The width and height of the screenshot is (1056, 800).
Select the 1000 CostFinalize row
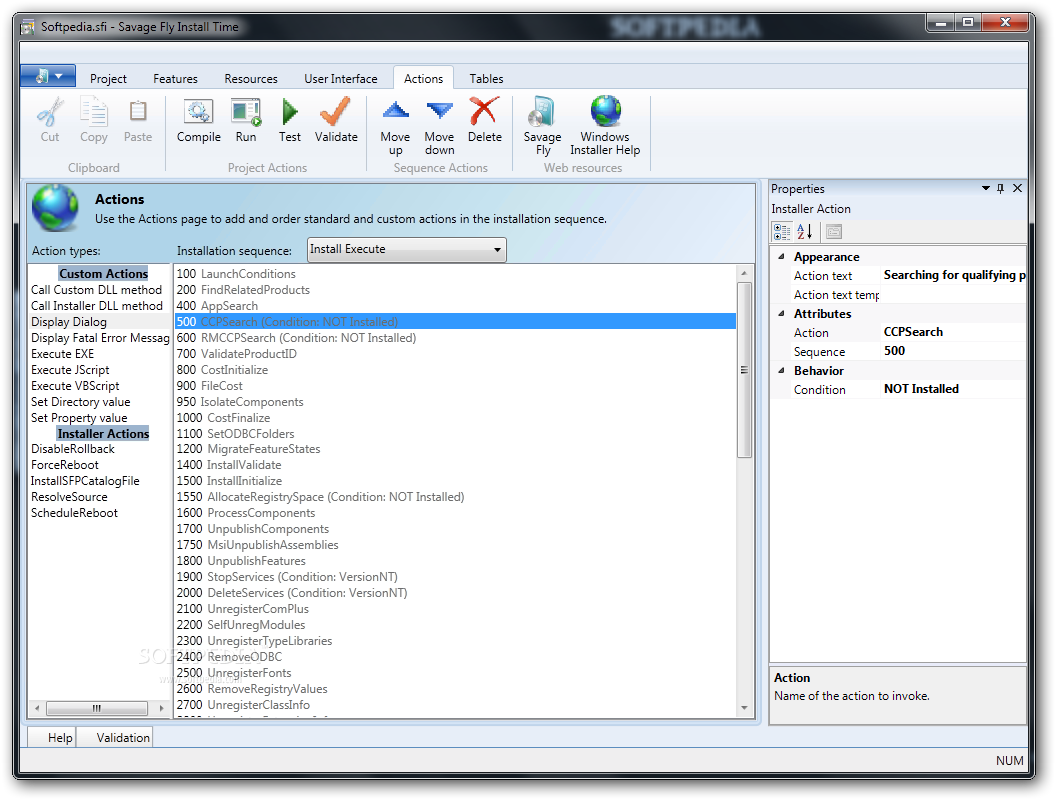coord(455,418)
